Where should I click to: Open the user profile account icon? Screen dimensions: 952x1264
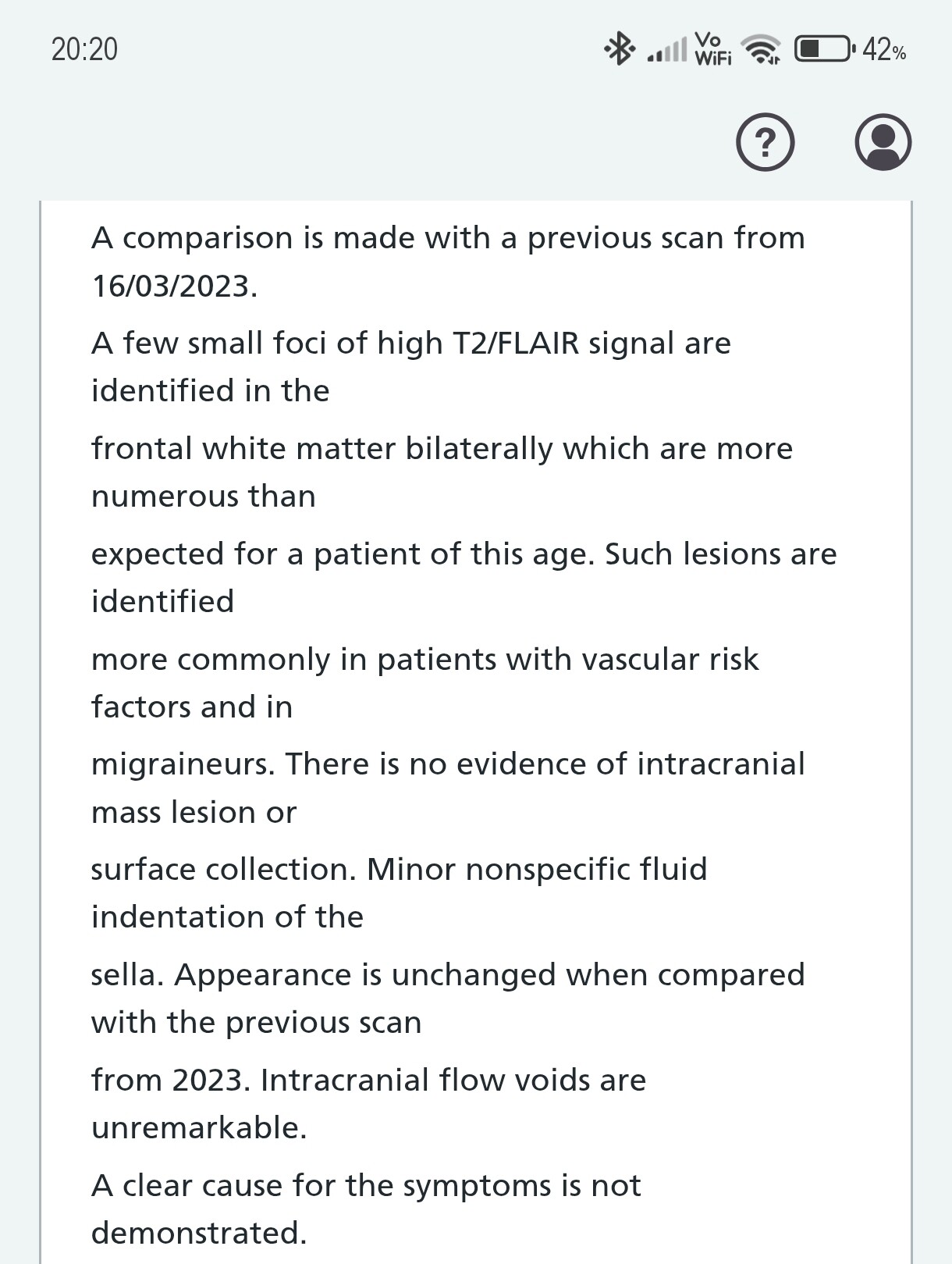pyautogui.click(x=883, y=143)
